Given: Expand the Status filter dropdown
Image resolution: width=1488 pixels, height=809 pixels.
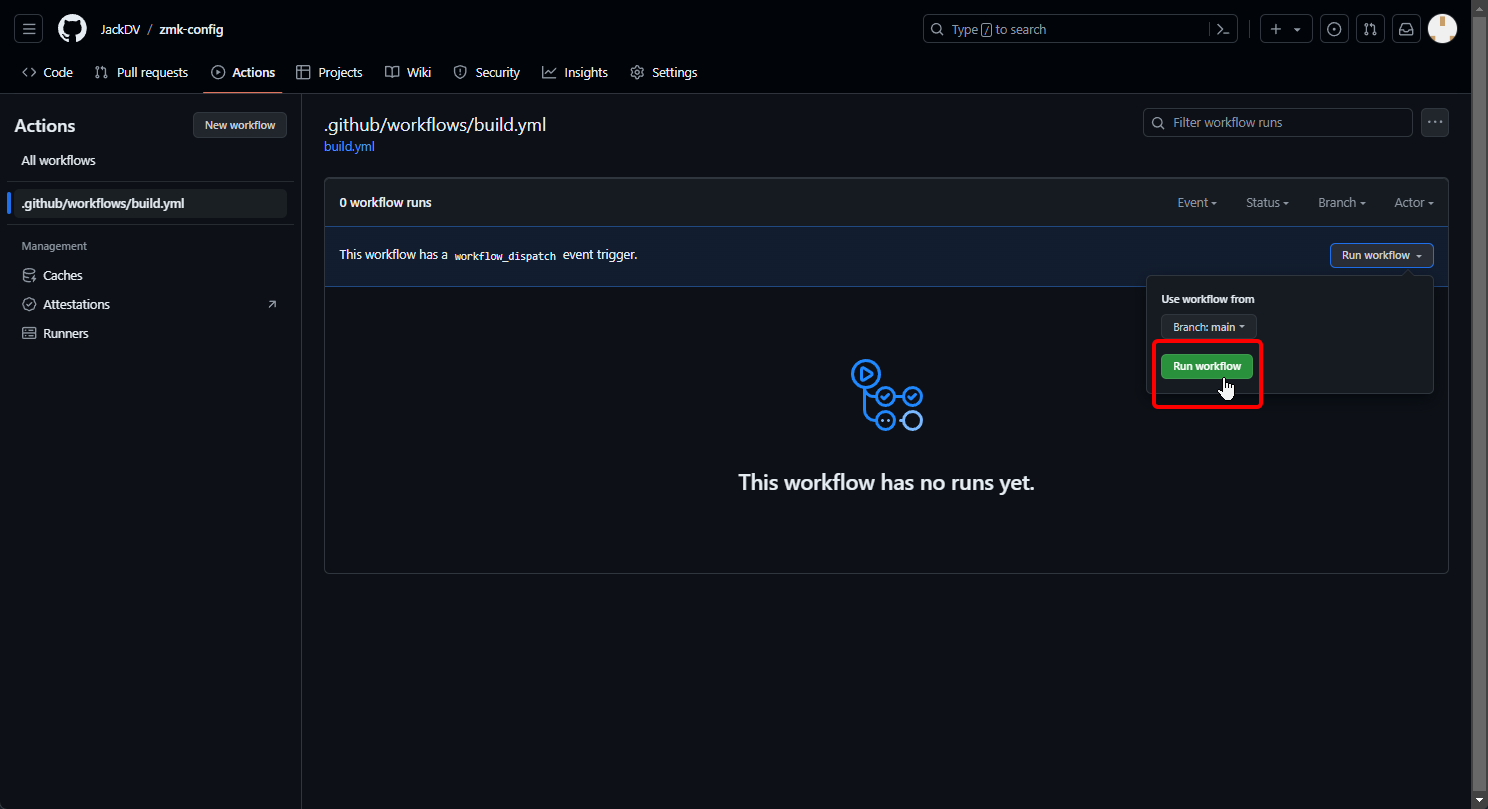Looking at the screenshot, I should pos(1266,203).
